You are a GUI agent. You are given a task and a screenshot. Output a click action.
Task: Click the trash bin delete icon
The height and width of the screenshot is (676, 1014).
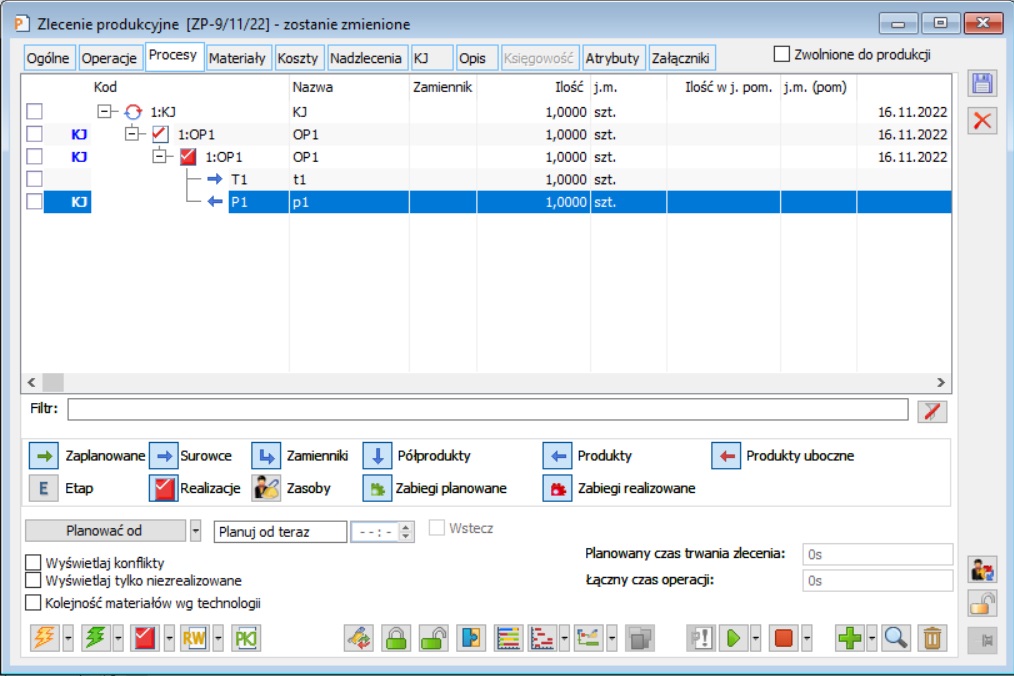pos(932,638)
